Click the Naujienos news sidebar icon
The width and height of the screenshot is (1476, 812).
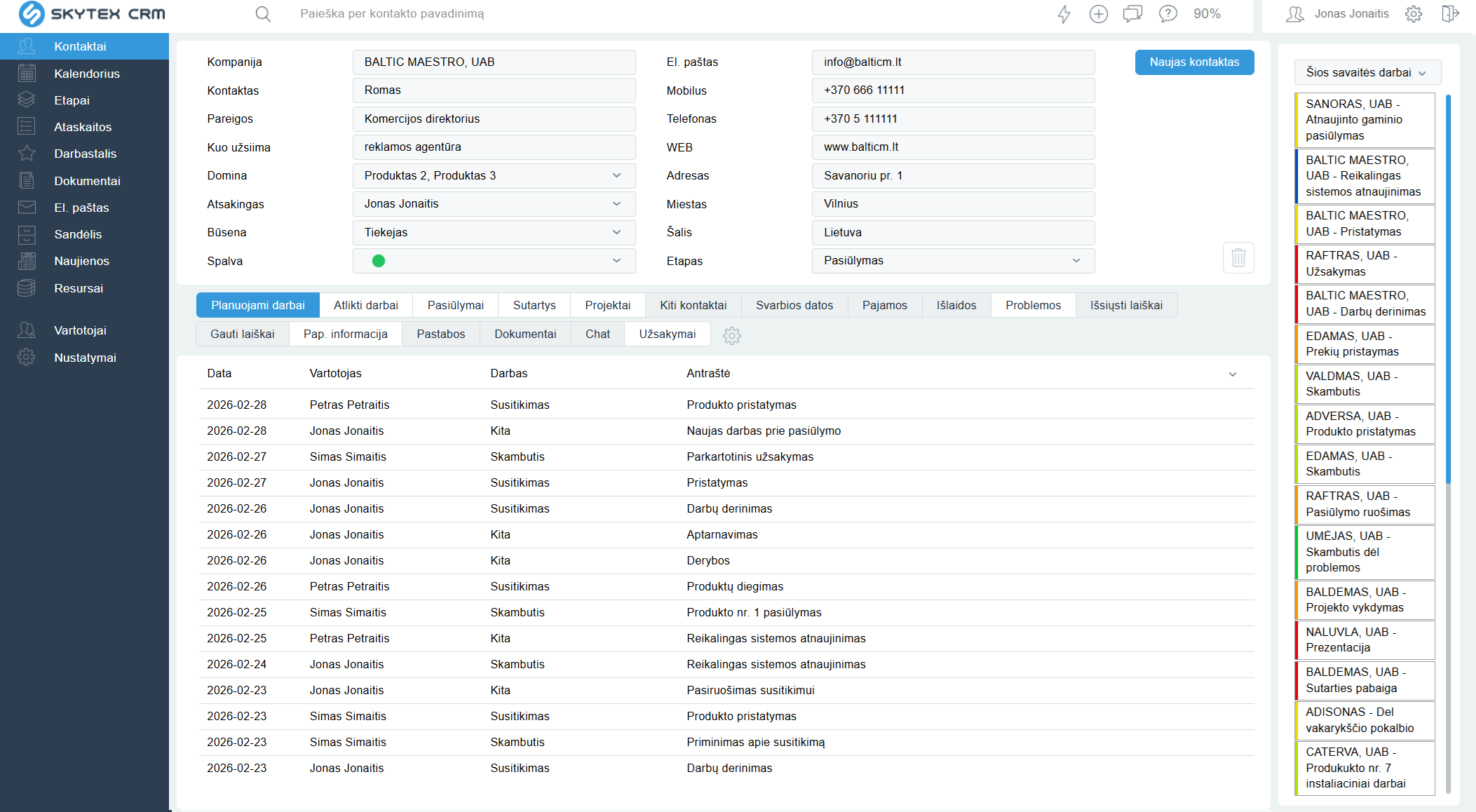tap(27, 261)
